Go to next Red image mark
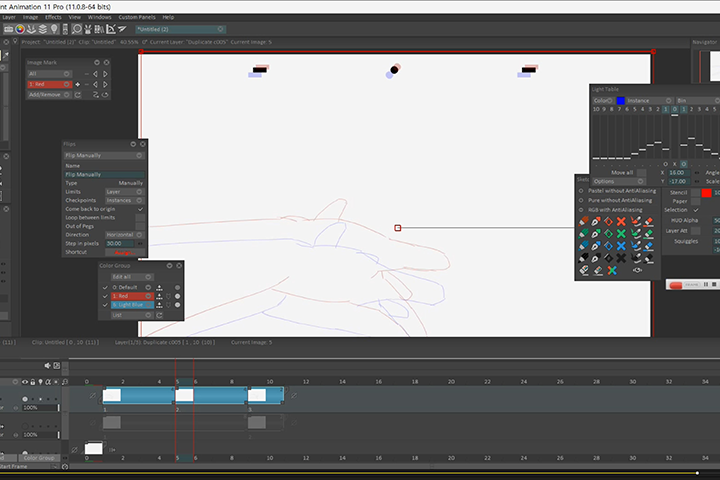The width and height of the screenshot is (720, 480). (x=105, y=85)
